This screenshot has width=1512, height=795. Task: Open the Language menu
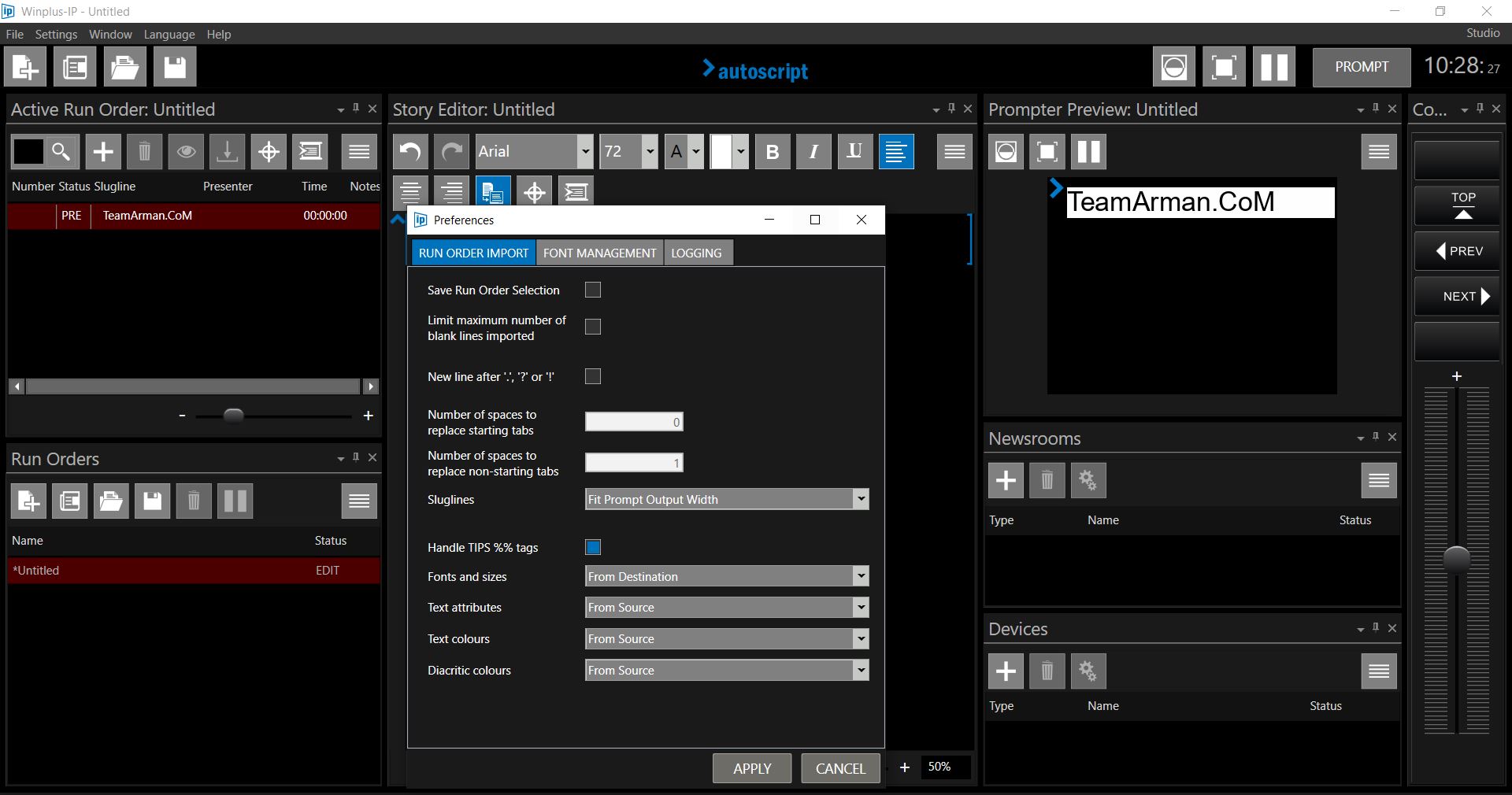click(x=169, y=35)
